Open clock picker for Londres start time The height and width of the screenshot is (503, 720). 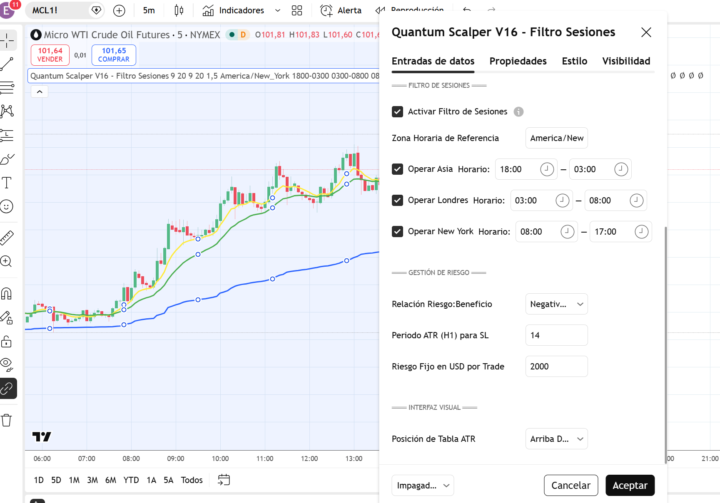(562, 200)
